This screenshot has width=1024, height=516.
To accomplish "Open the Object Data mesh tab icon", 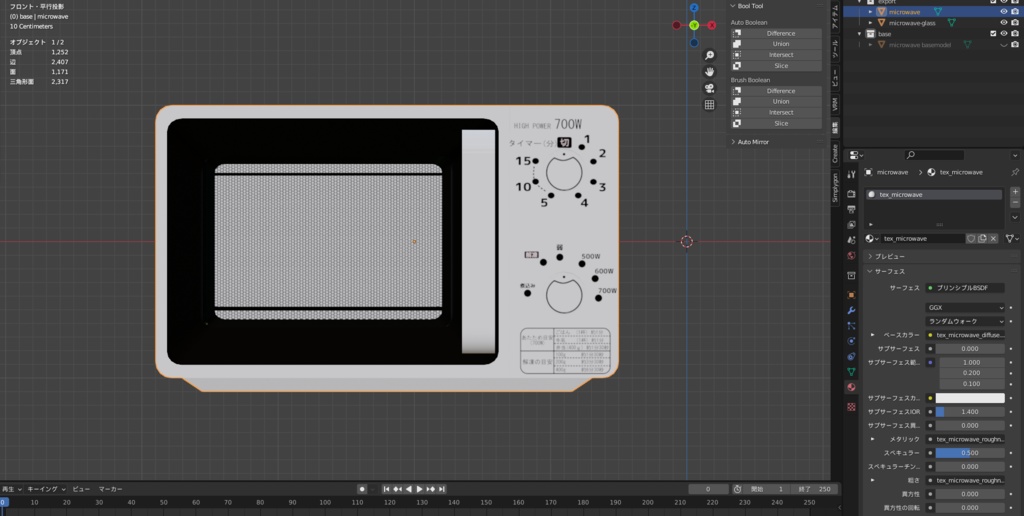I will pyautogui.click(x=851, y=372).
